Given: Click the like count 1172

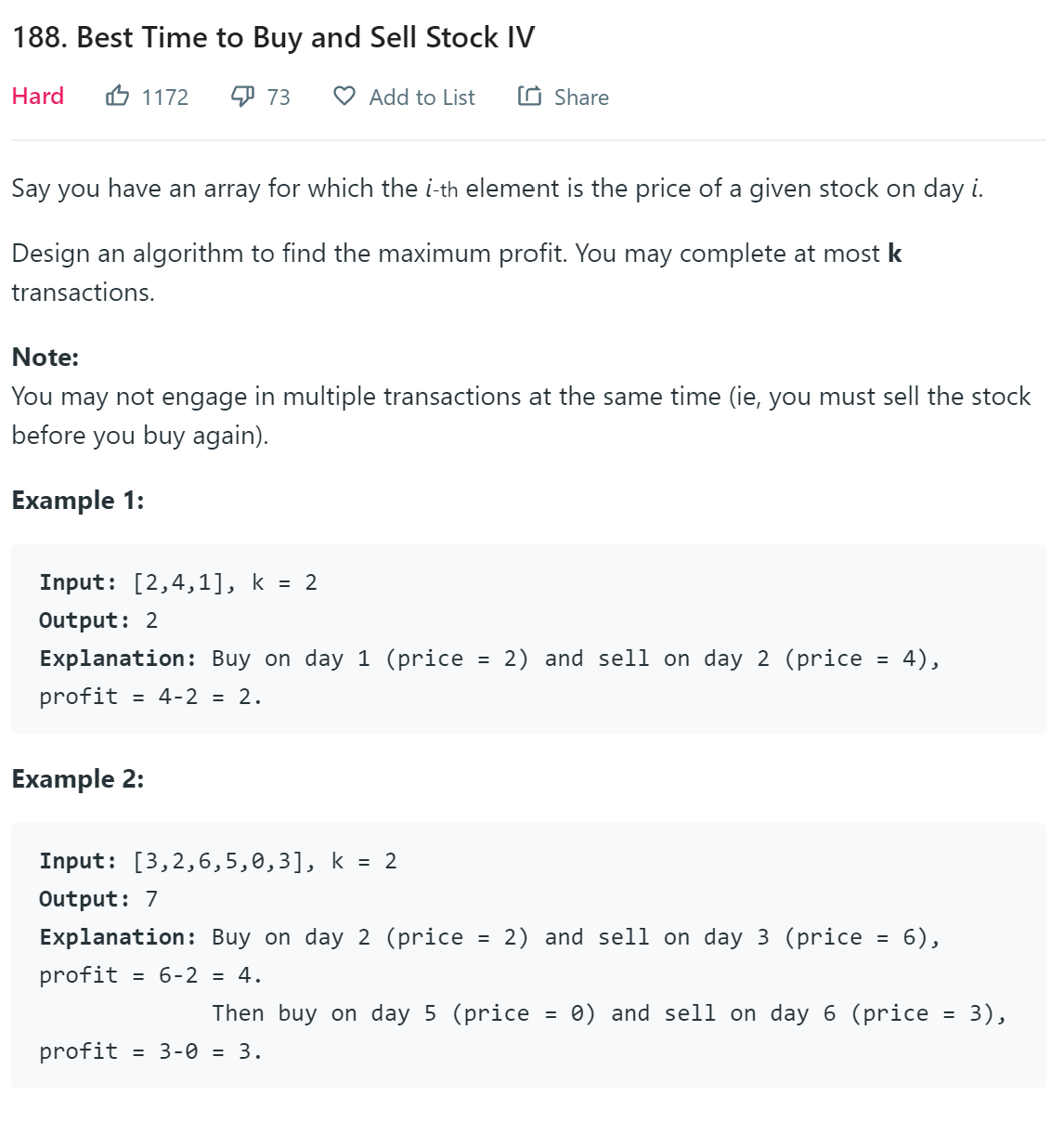Looking at the screenshot, I should pyautogui.click(x=164, y=98).
